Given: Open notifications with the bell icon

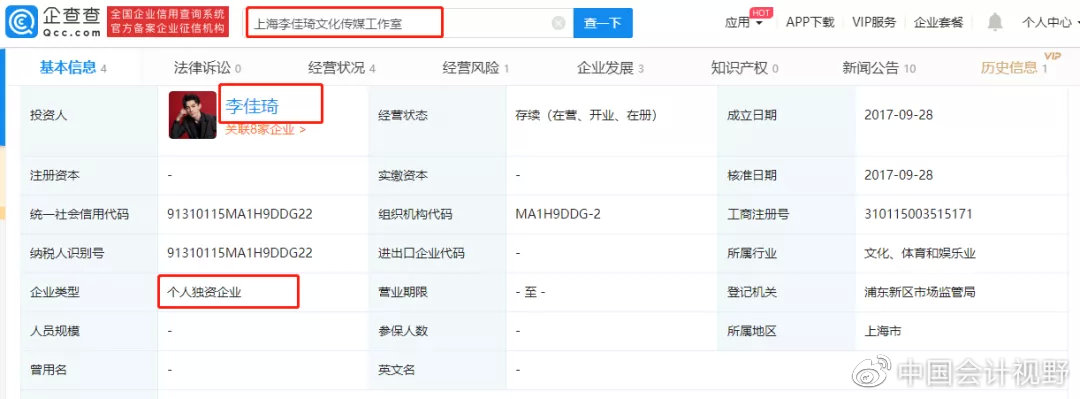Looking at the screenshot, I should tap(995, 22).
